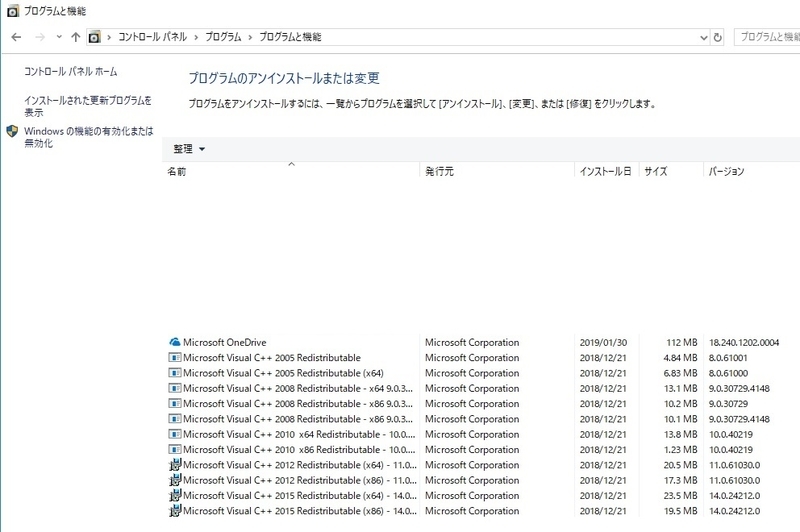Viewport: 800px width, 532px height.
Task: Click icon of Visual C++ 2005 Redistributable (x64)
Action: pos(174,373)
